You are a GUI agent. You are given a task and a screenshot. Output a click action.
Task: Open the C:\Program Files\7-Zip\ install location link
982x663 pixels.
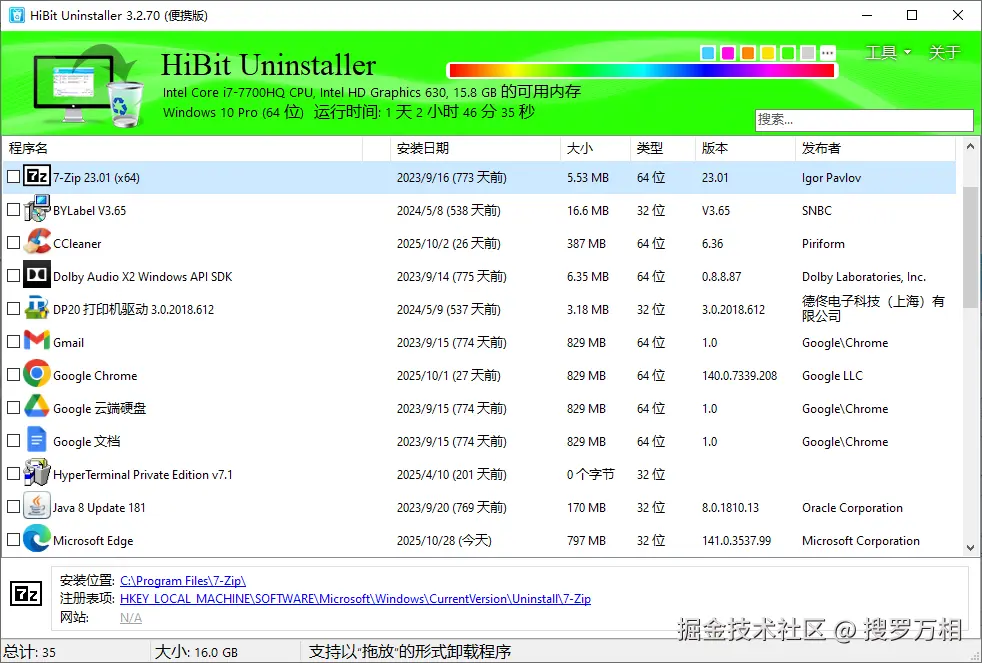[183, 581]
